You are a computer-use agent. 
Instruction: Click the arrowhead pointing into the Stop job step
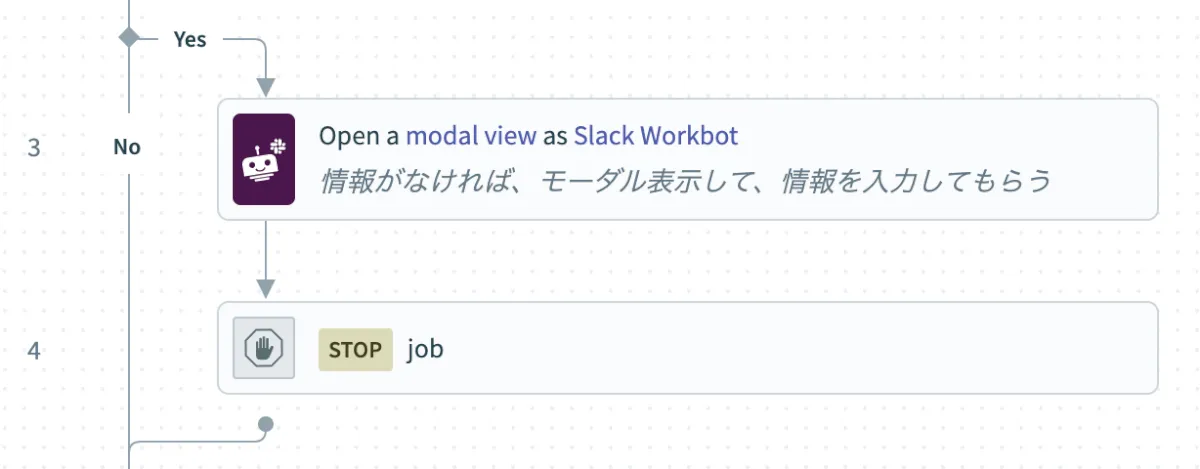coord(265,288)
